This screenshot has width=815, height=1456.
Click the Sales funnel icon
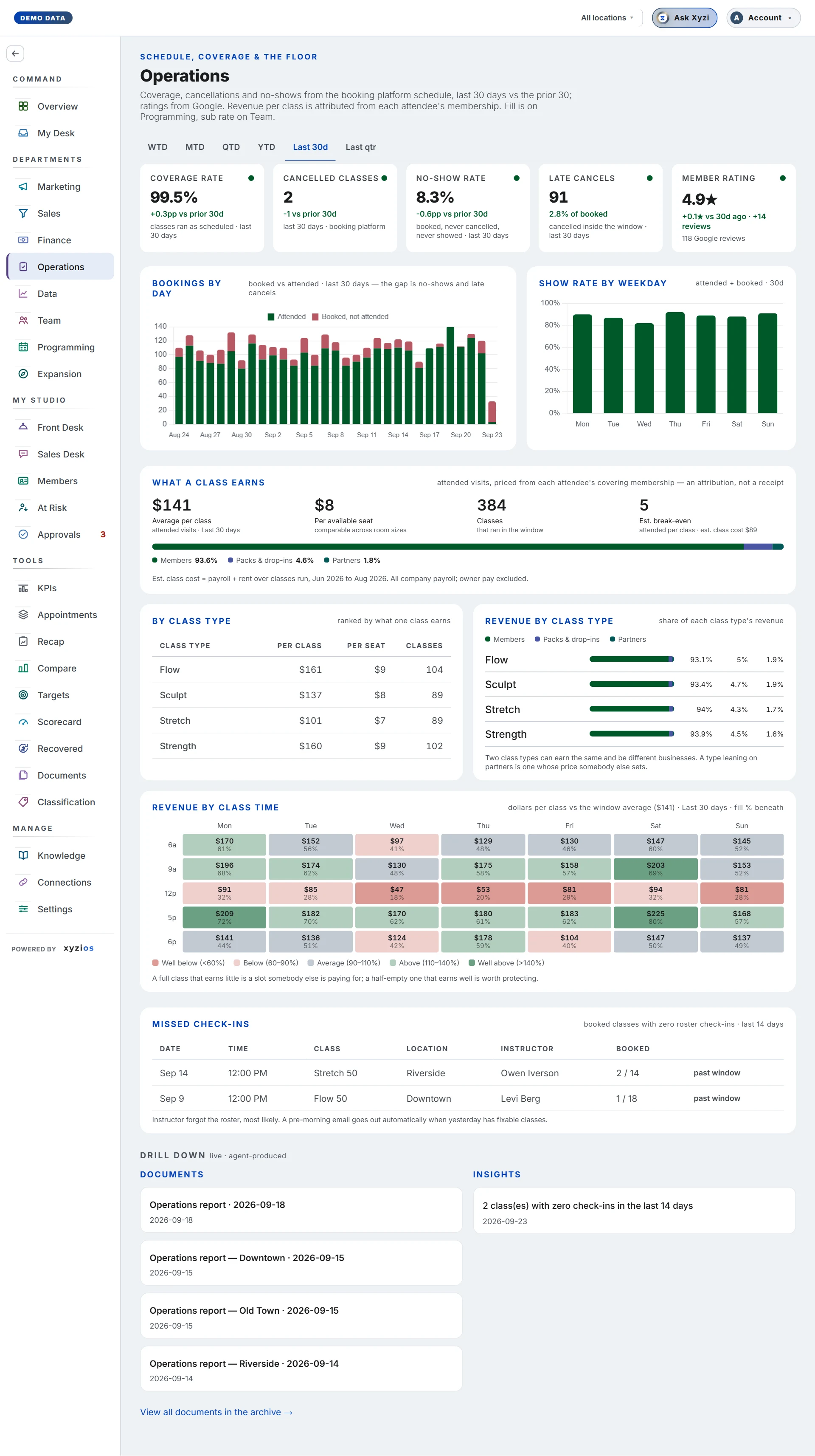tap(23, 213)
